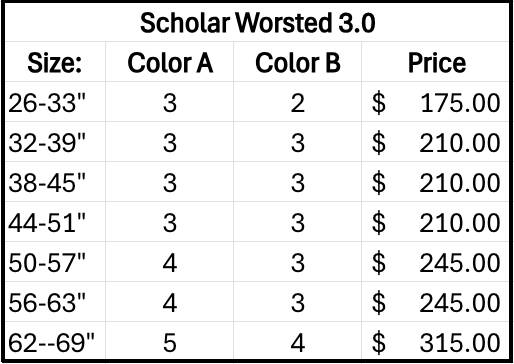Viewport: 514px width, 364px height.
Task: Select the 38-45" size cell
Action: [x=55, y=182]
